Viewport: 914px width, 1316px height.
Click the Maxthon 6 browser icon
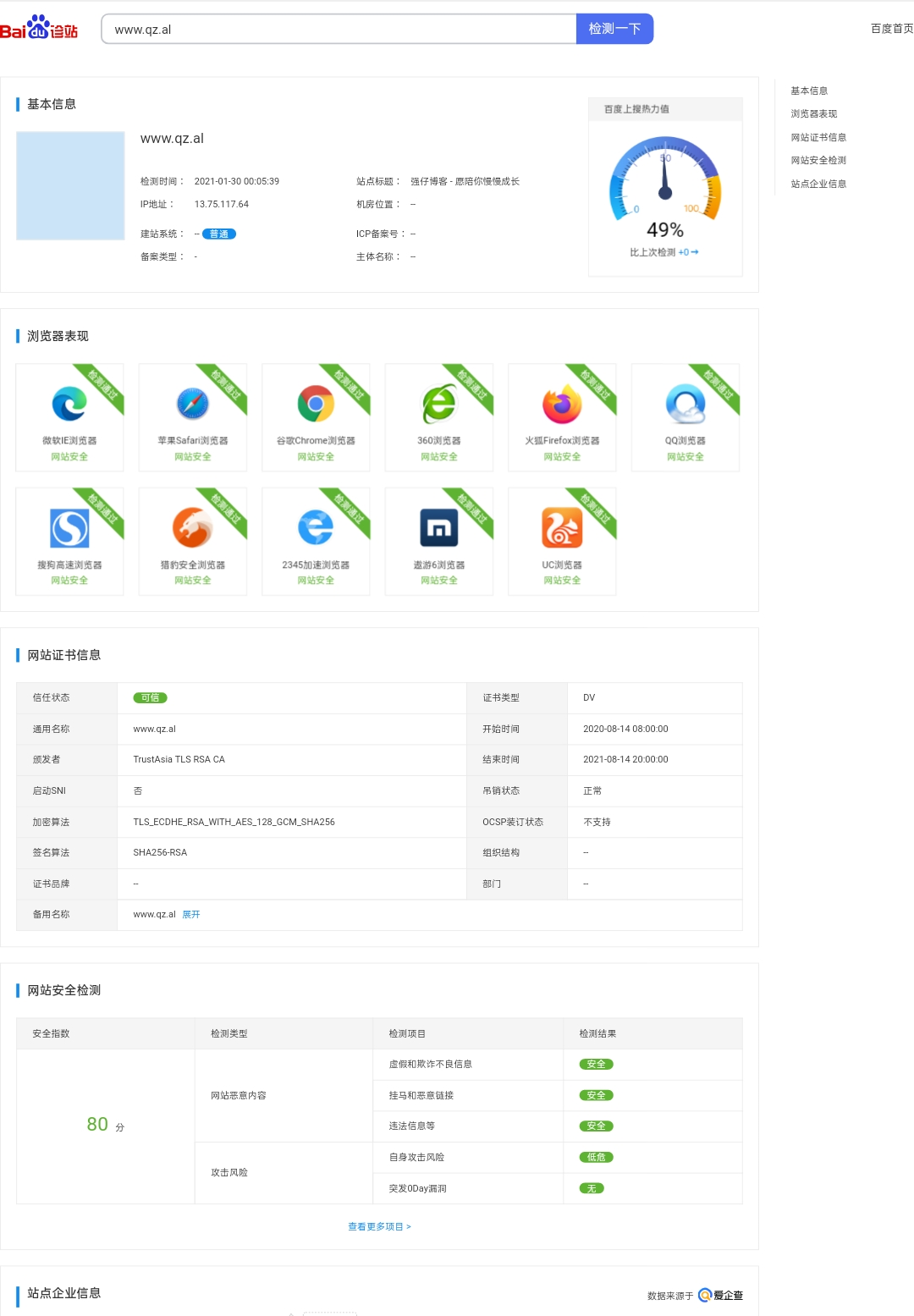click(x=439, y=528)
